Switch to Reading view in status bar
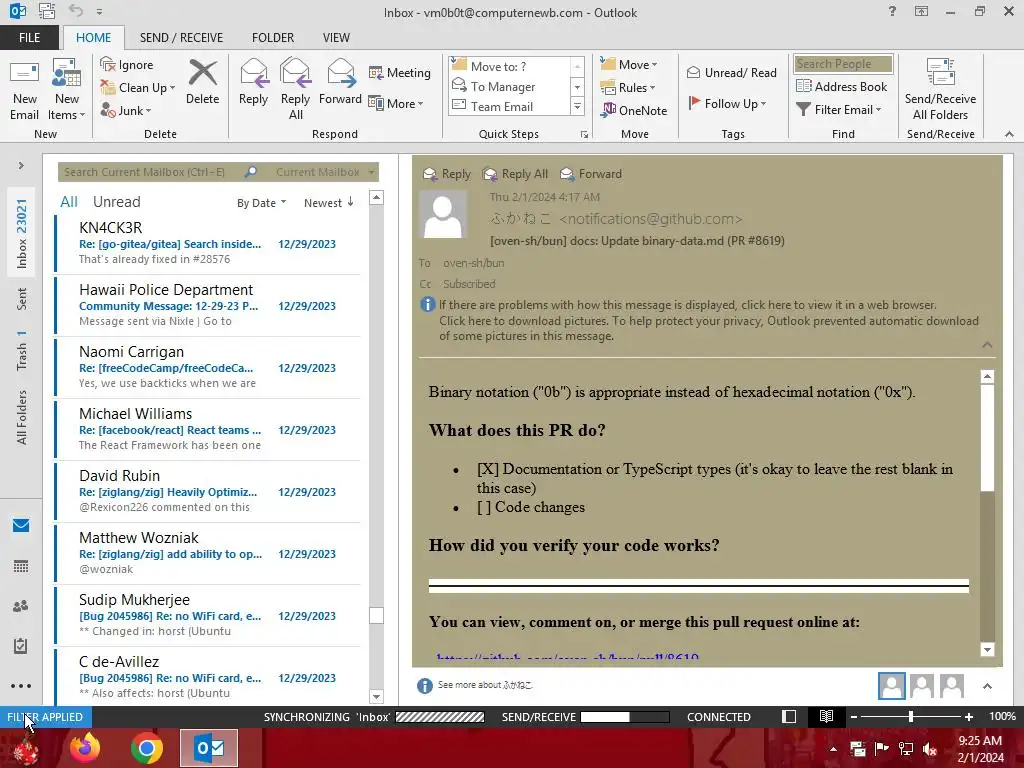 click(826, 717)
